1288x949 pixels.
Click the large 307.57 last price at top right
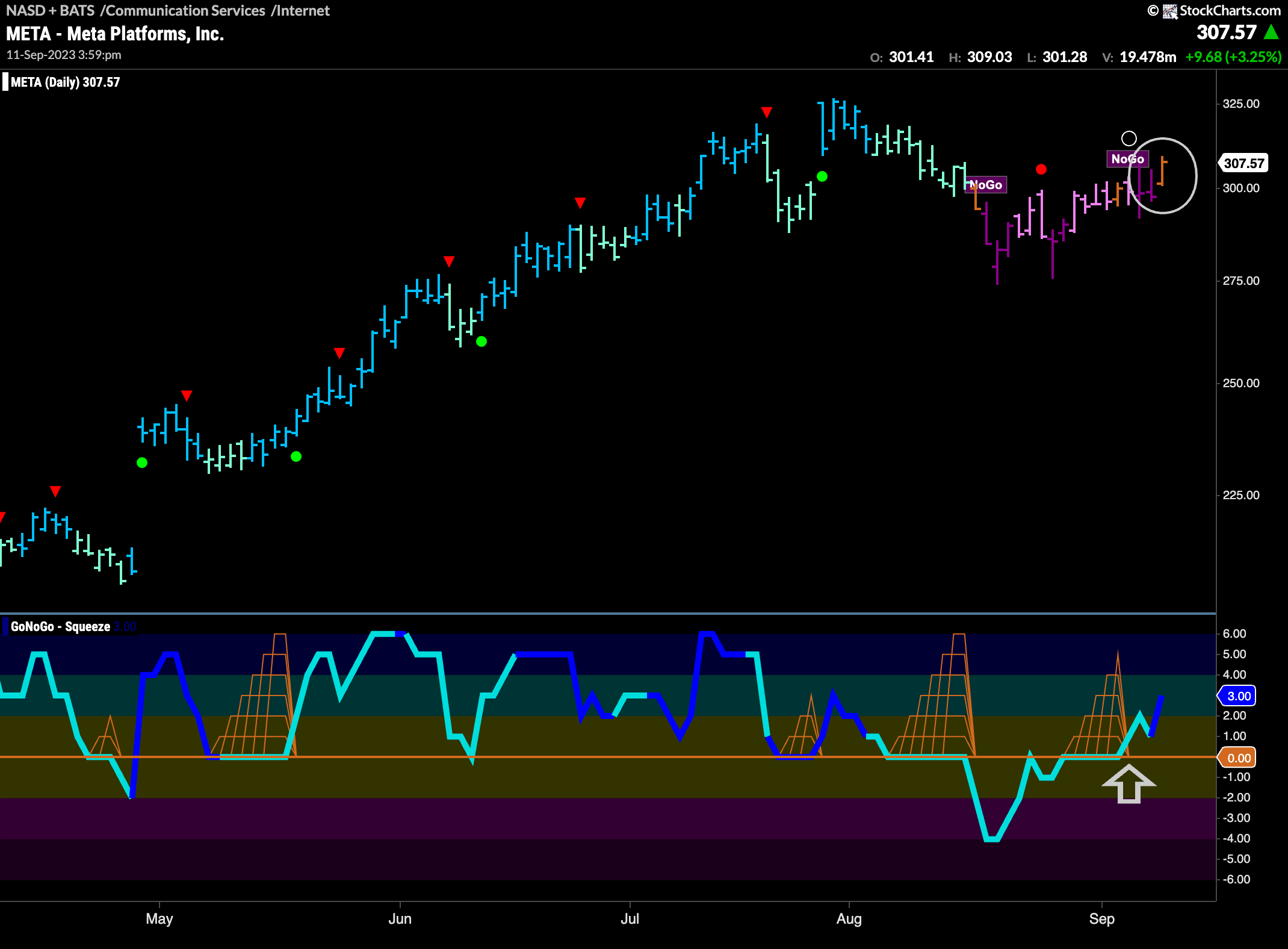point(1227,33)
